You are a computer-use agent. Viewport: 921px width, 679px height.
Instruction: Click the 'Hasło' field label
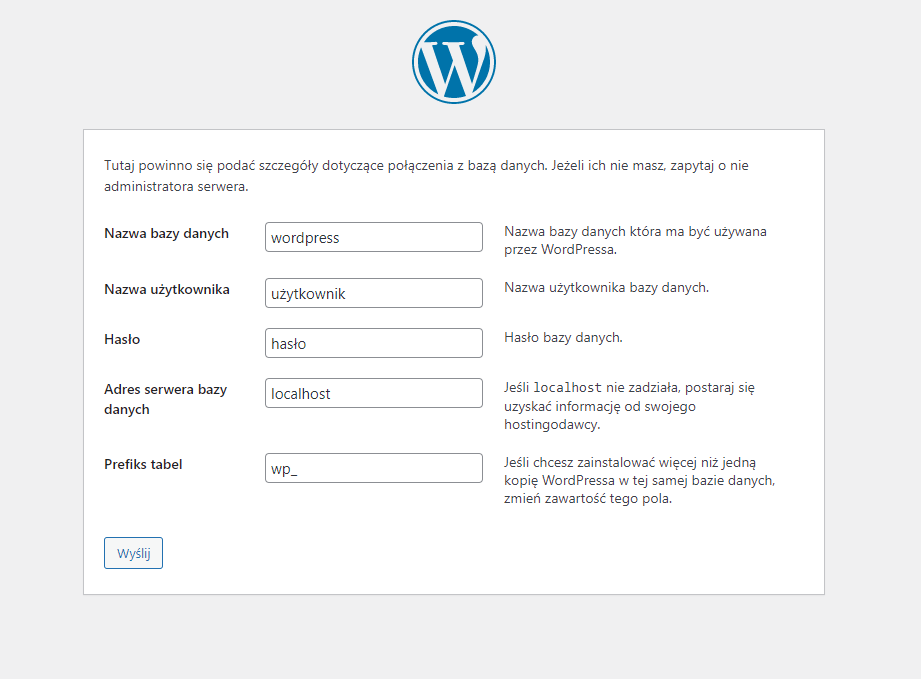(x=122, y=339)
